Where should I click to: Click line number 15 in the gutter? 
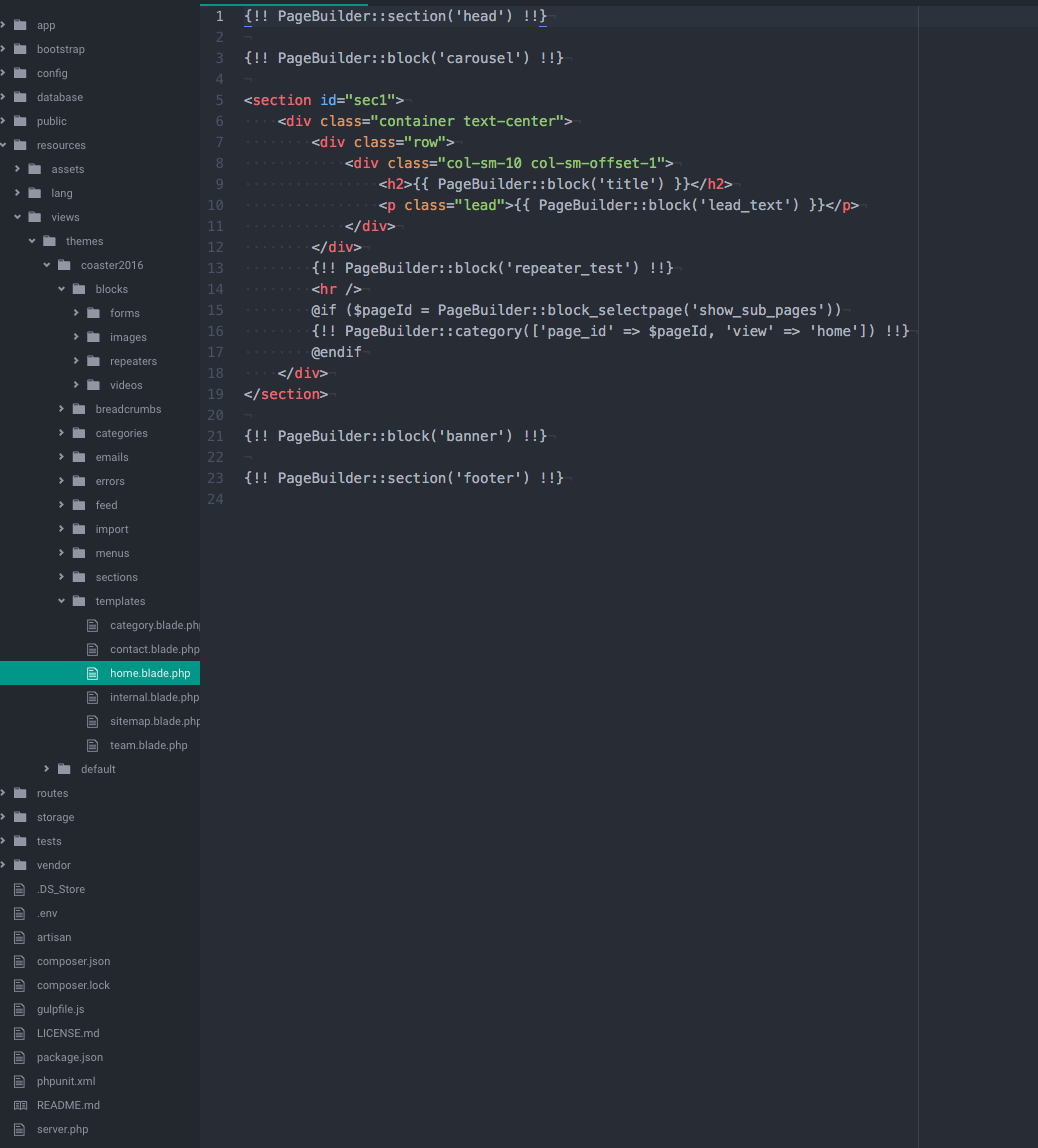pos(215,310)
